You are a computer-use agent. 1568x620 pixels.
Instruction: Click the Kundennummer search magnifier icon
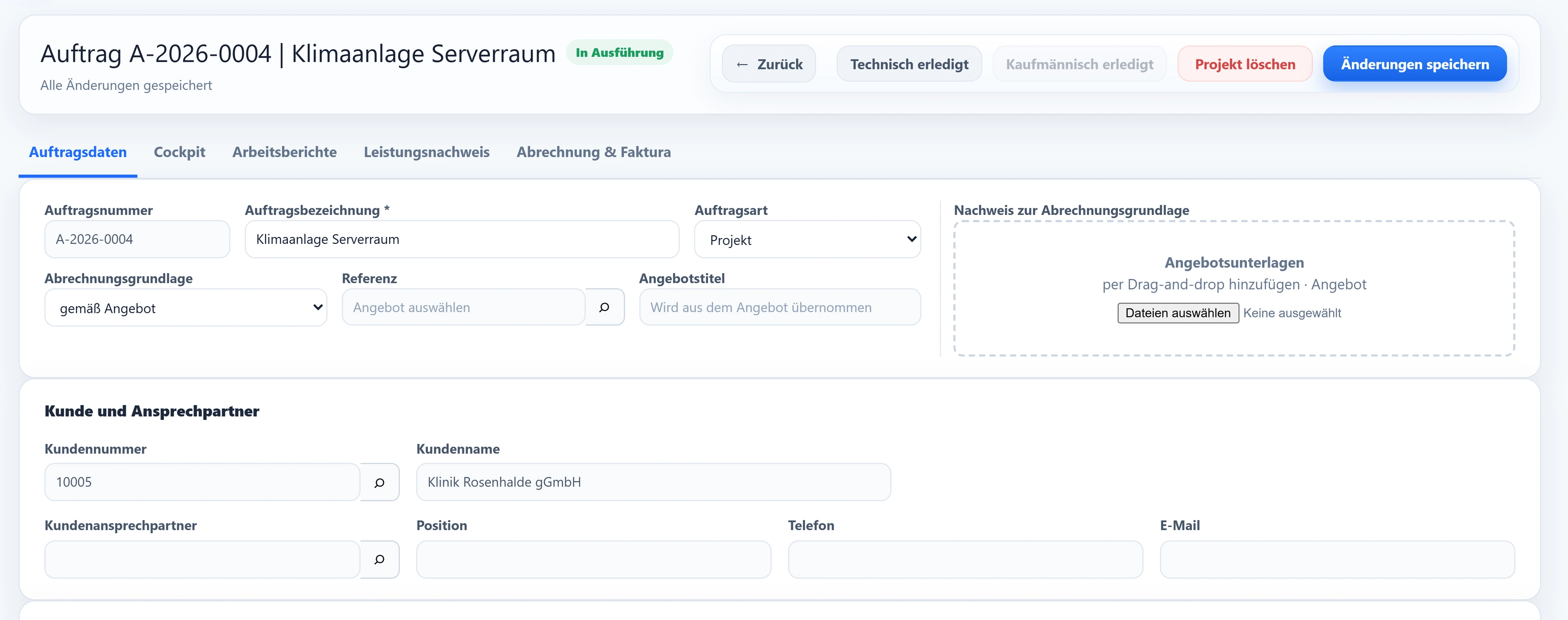pyautogui.click(x=379, y=482)
